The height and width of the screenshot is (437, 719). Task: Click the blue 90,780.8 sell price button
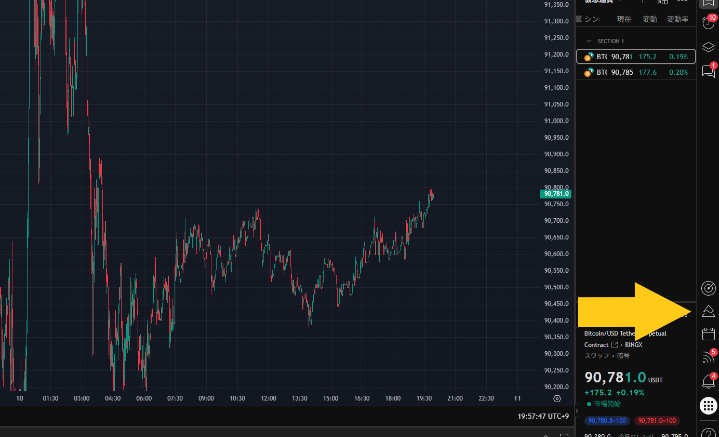609,421
